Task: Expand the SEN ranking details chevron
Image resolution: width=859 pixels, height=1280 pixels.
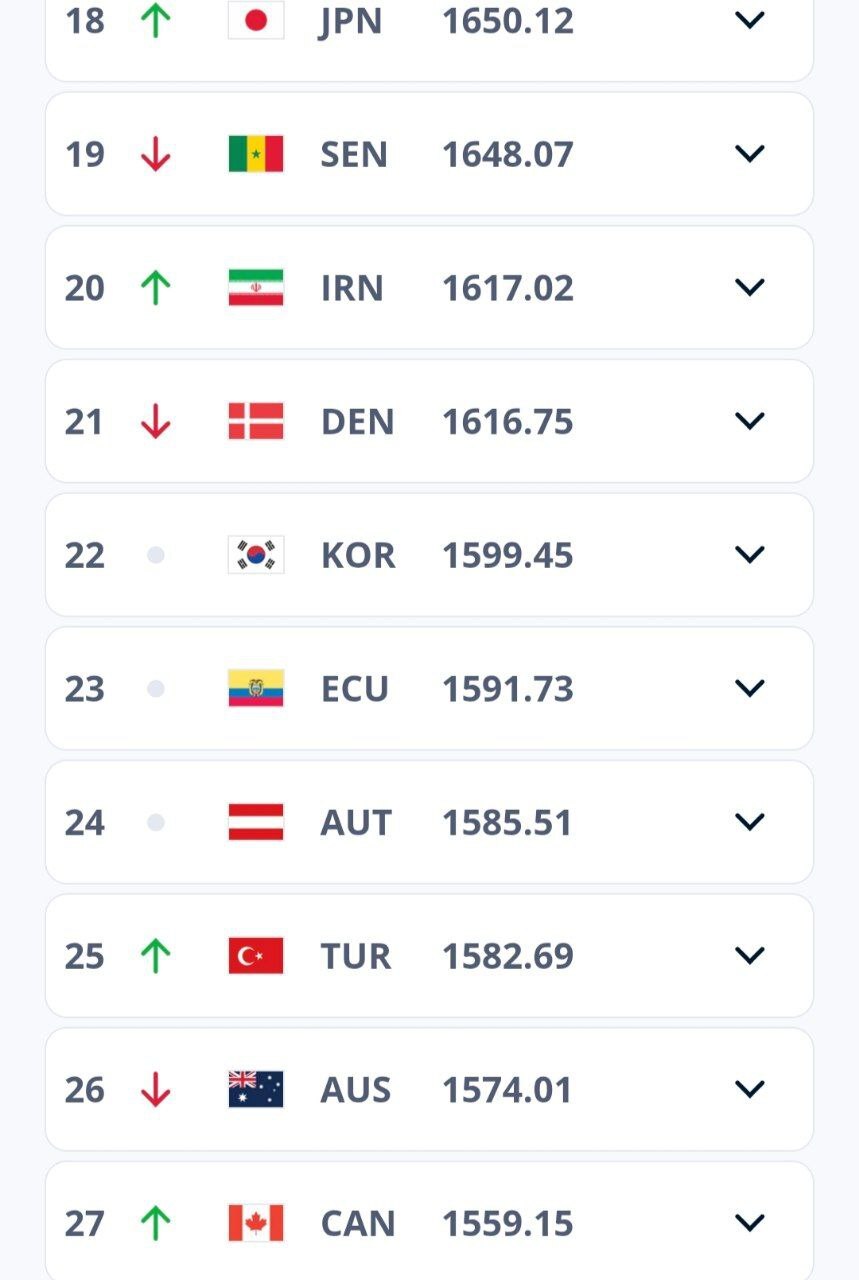Action: click(x=749, y=153)
